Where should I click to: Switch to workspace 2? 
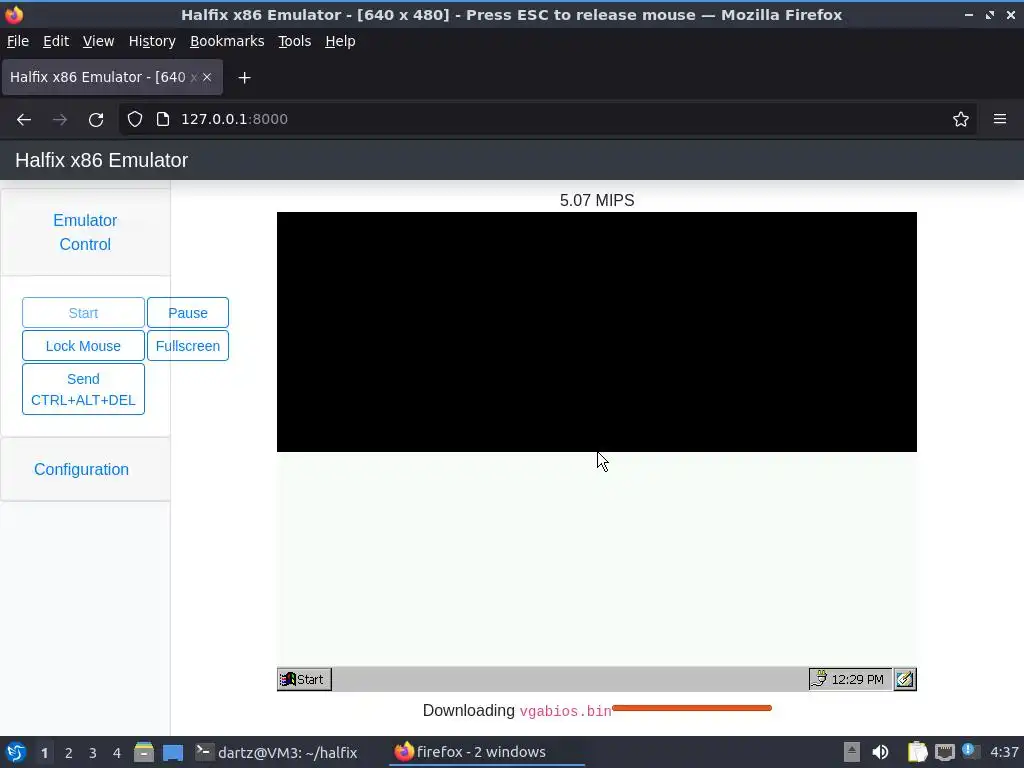[x=69, y=753]
